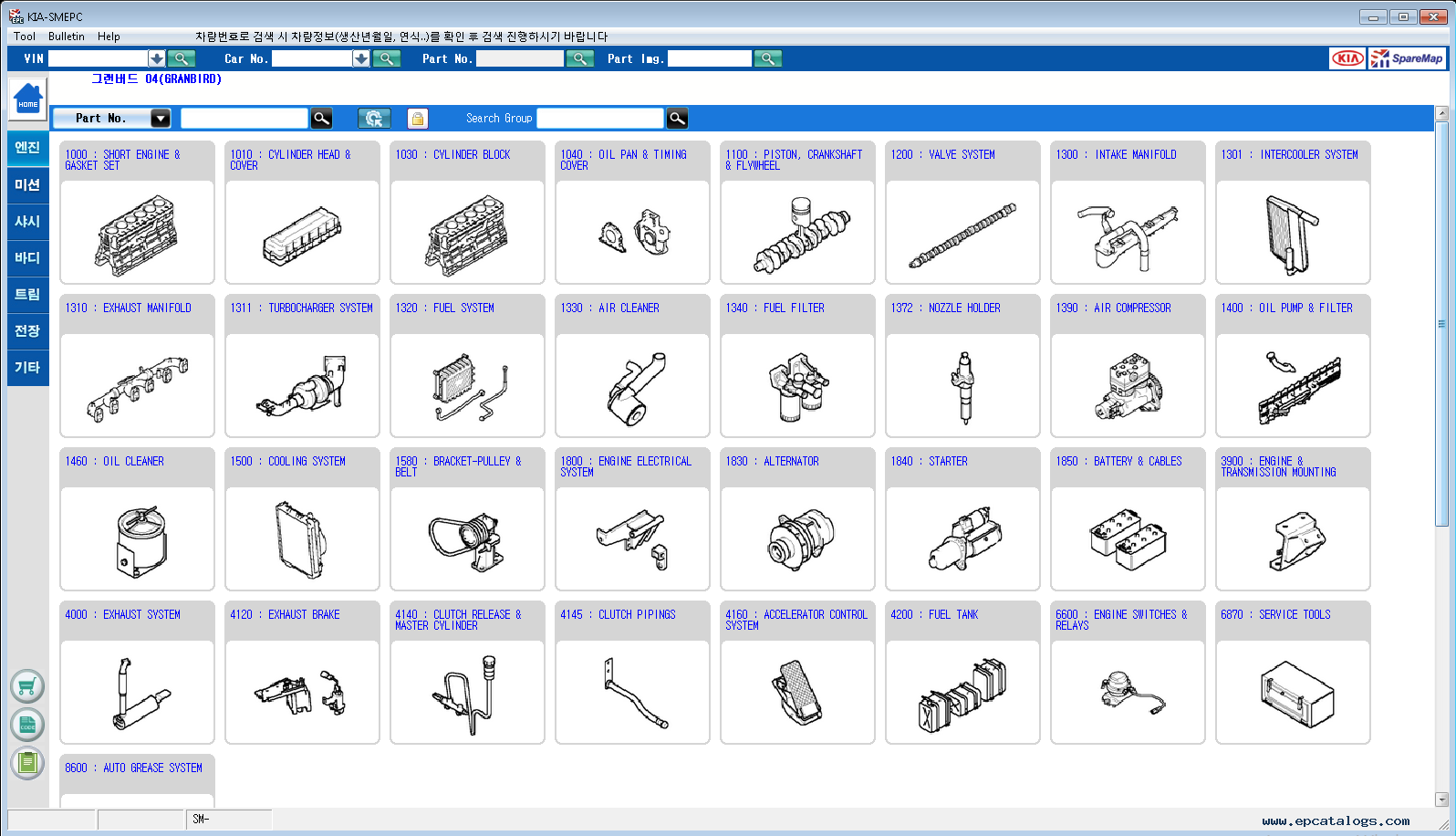The image size is (1456, 836).
Task: Go to the Home screen icon
Action: pos(27,99)
